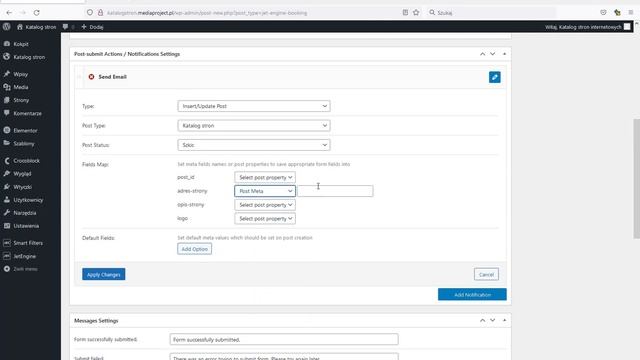Move Messages Settings panel down
The width and height of the screenshot is (640, 360).
[x=493, y=320]
